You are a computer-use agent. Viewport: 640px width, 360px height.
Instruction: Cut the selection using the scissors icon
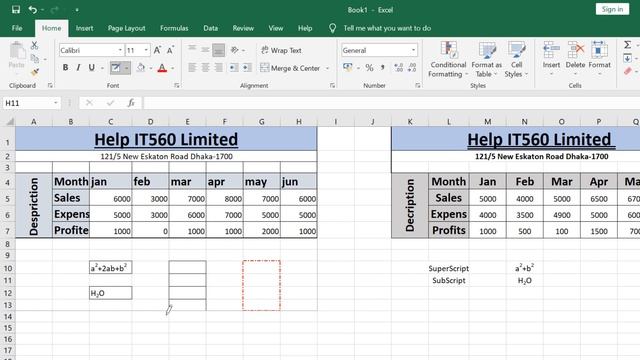pyautogui.click(x=35, y=46)
